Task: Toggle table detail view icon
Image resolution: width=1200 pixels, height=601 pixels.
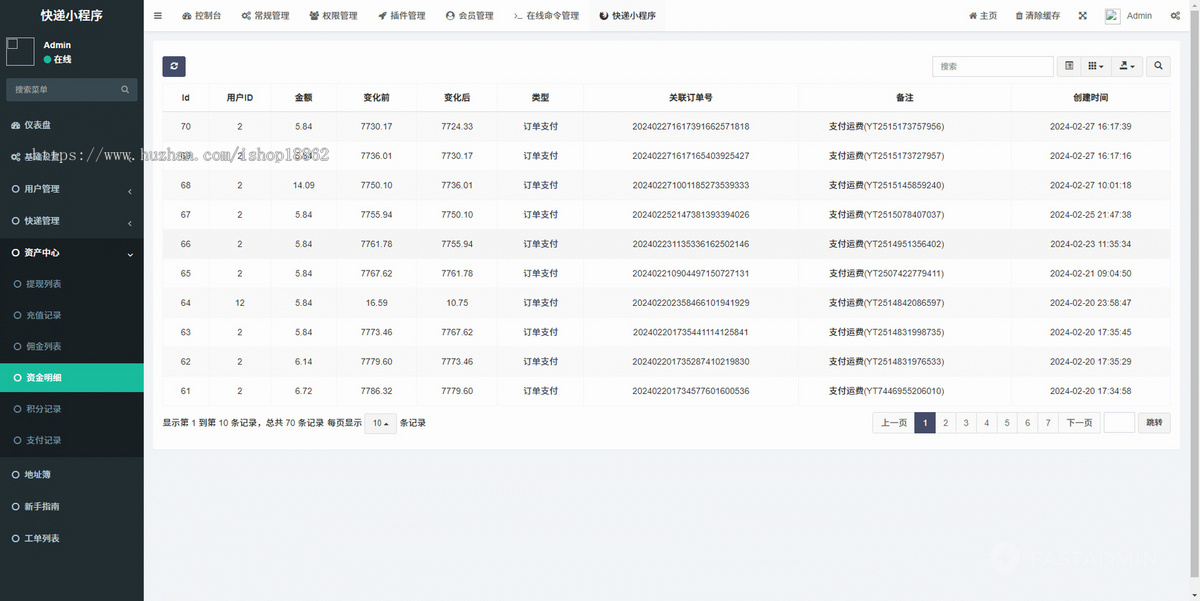Action: coord(1068,66)
